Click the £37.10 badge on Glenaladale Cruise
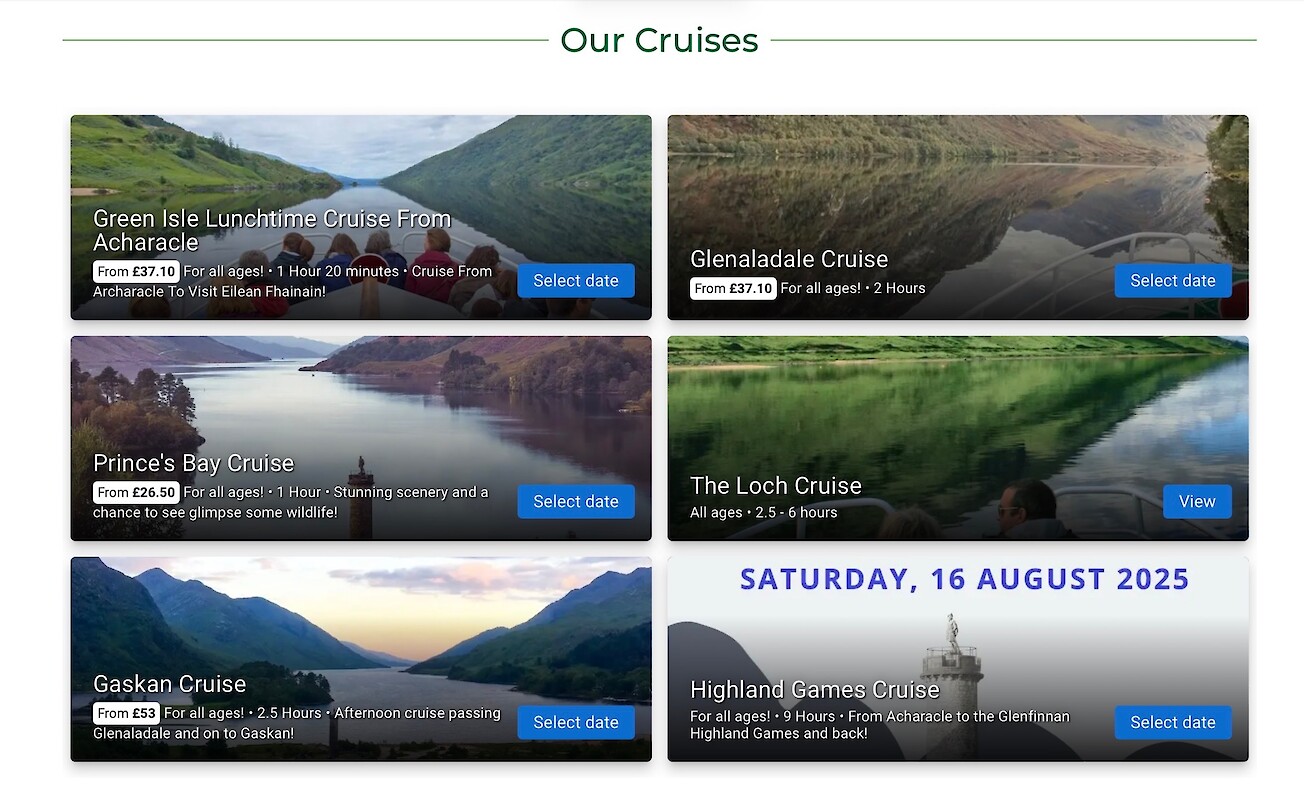 (733, 288)
